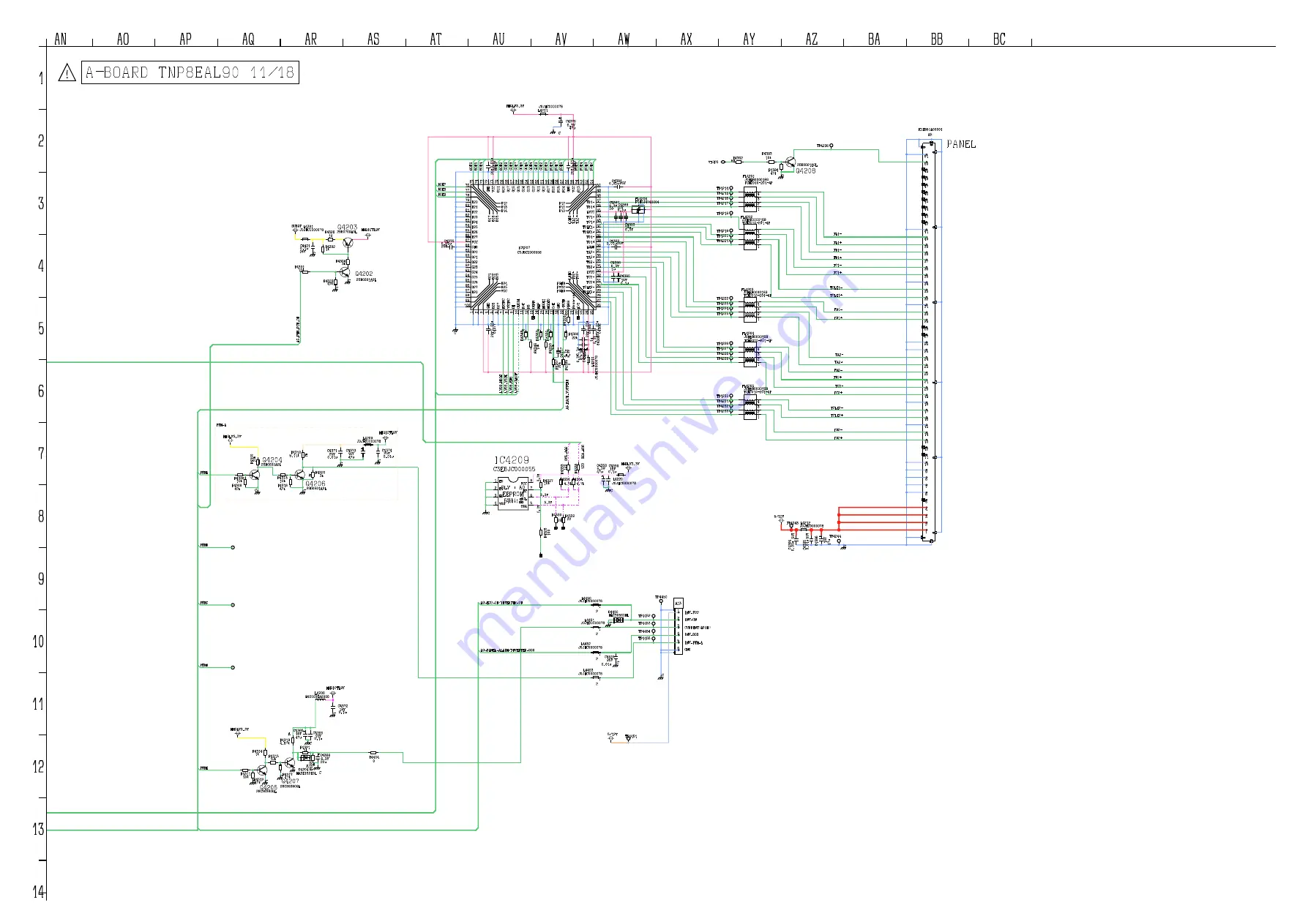
Task: Click the row number 10 marker
Action: point(39,642)
